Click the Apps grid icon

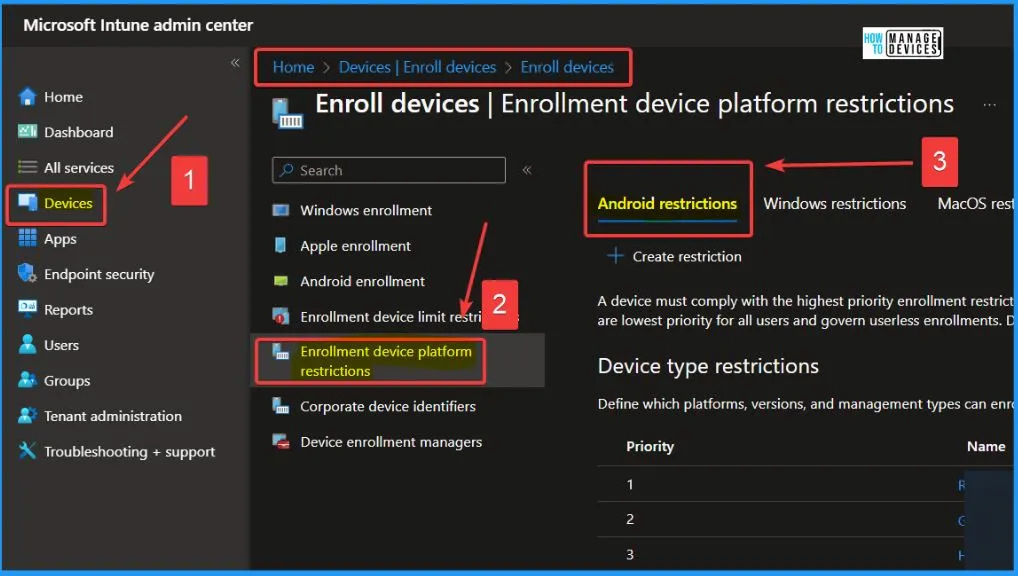click(x=27, y=238)
